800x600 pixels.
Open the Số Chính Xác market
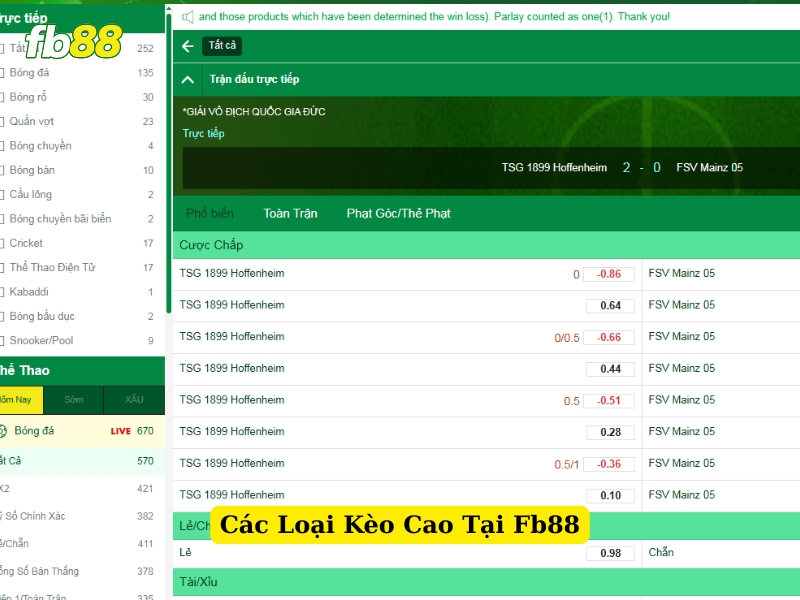(x=82, y=516)
